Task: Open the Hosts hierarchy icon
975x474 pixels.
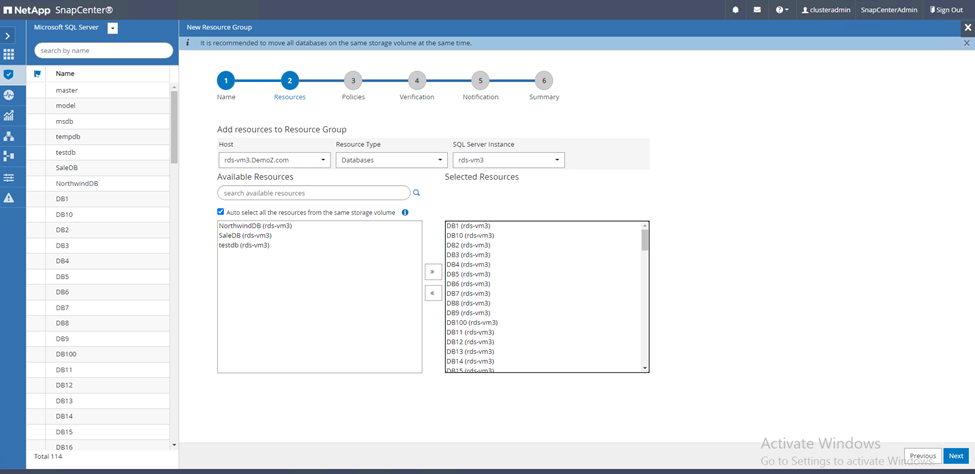Action: (x=8, y=136)
